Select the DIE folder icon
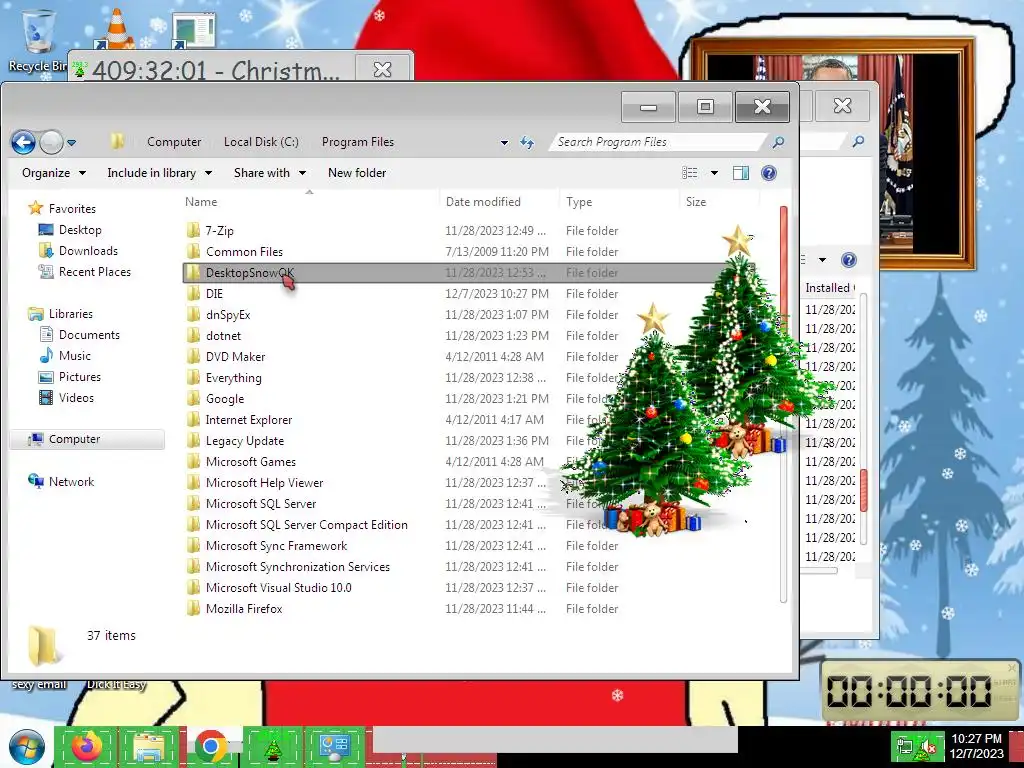The height and width of the screenshot is (768, 1024). 193,293
